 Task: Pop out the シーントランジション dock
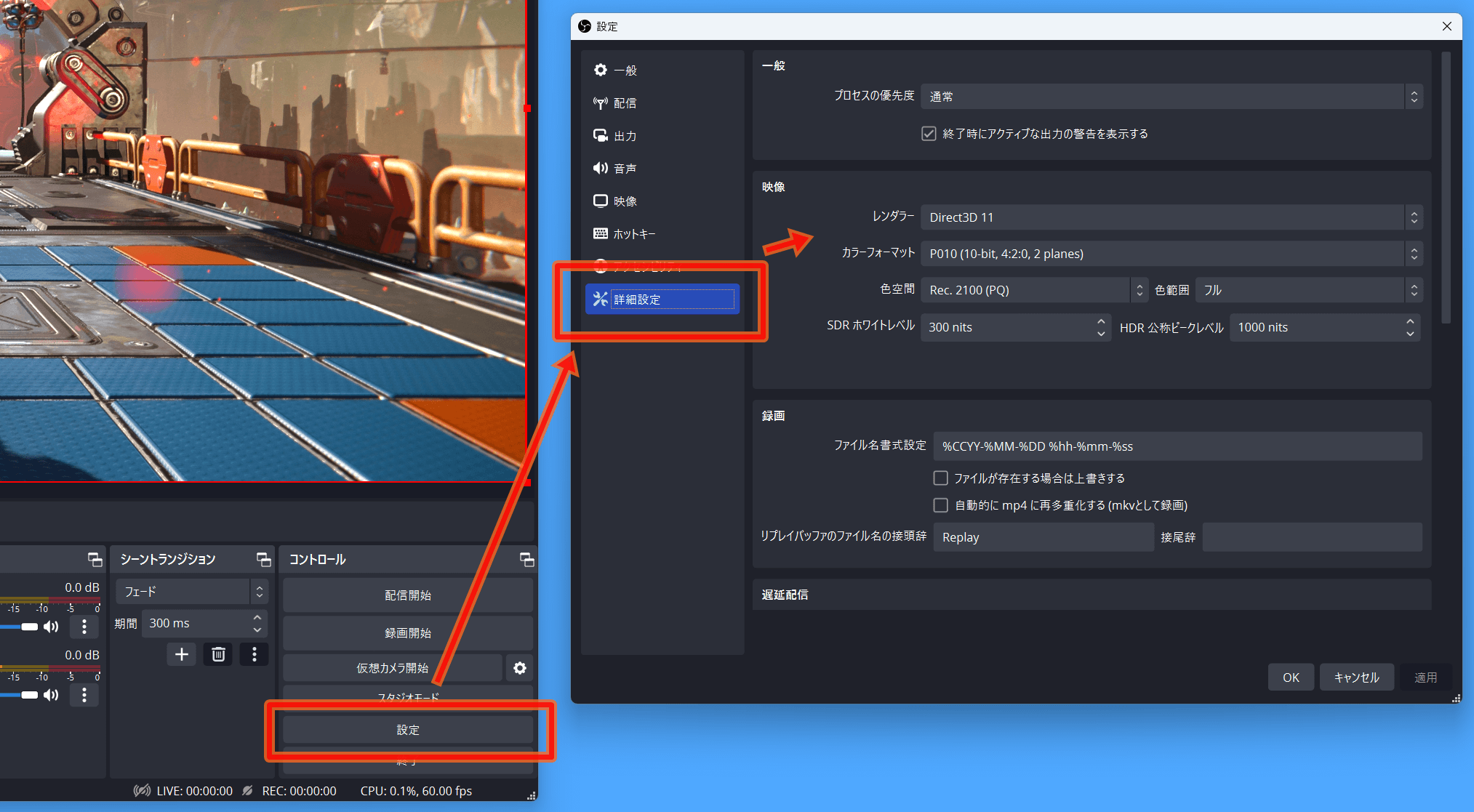(x=263, y=559)
